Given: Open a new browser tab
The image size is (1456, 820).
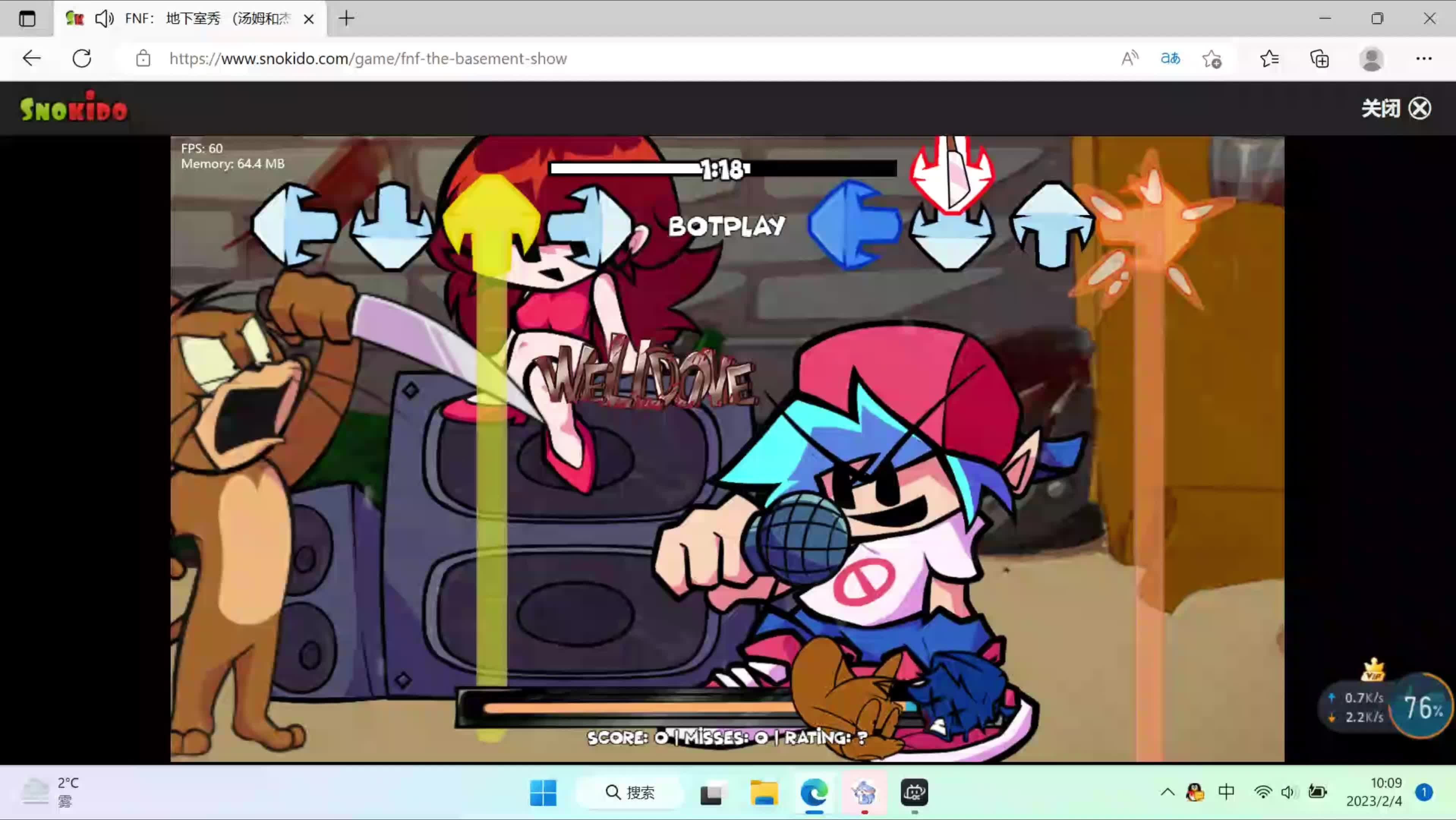Looking at the screenshot, I should click(x=347, y=19).
